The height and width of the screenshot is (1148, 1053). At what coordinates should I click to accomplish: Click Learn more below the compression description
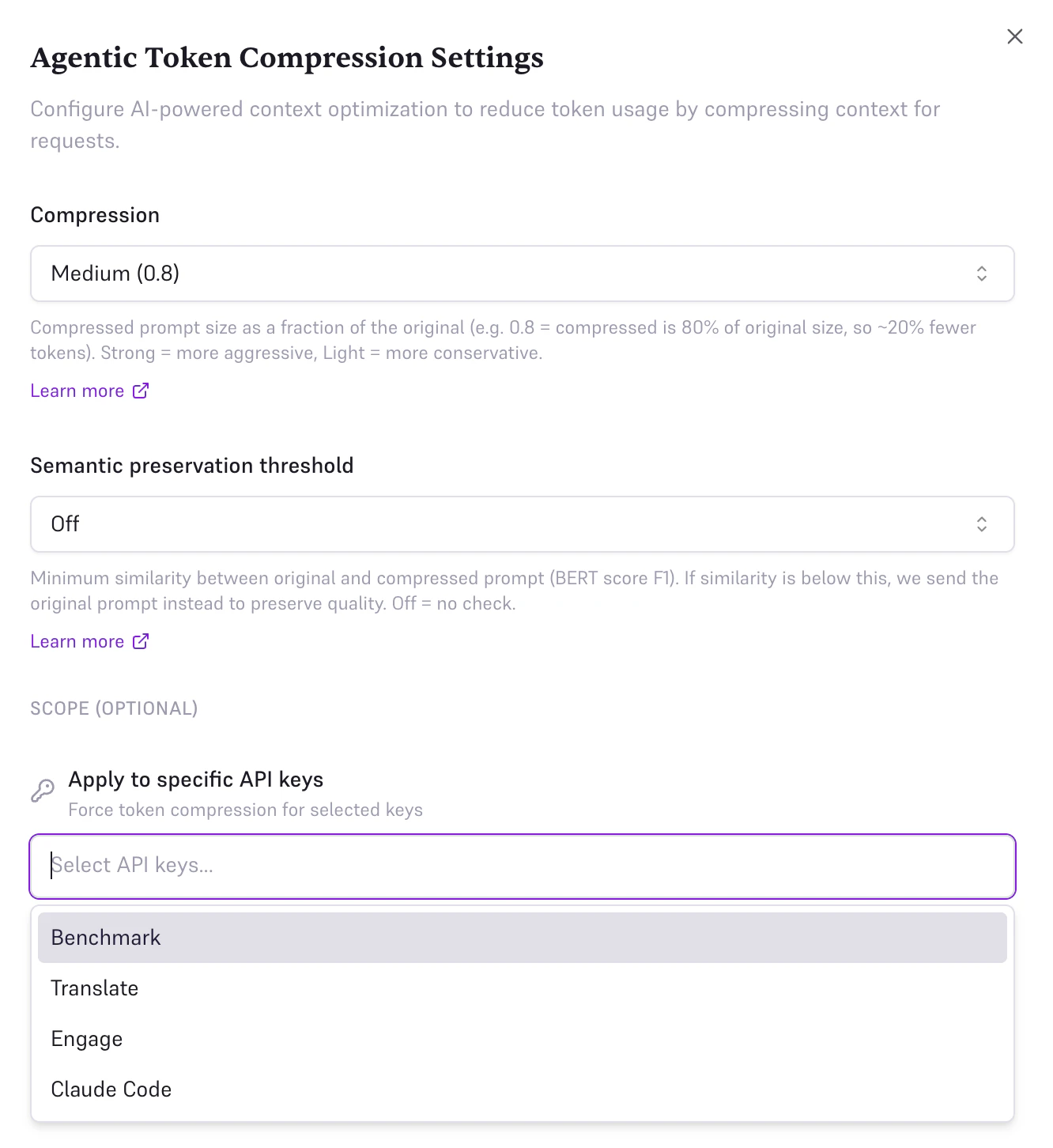[x=77, y=391]
